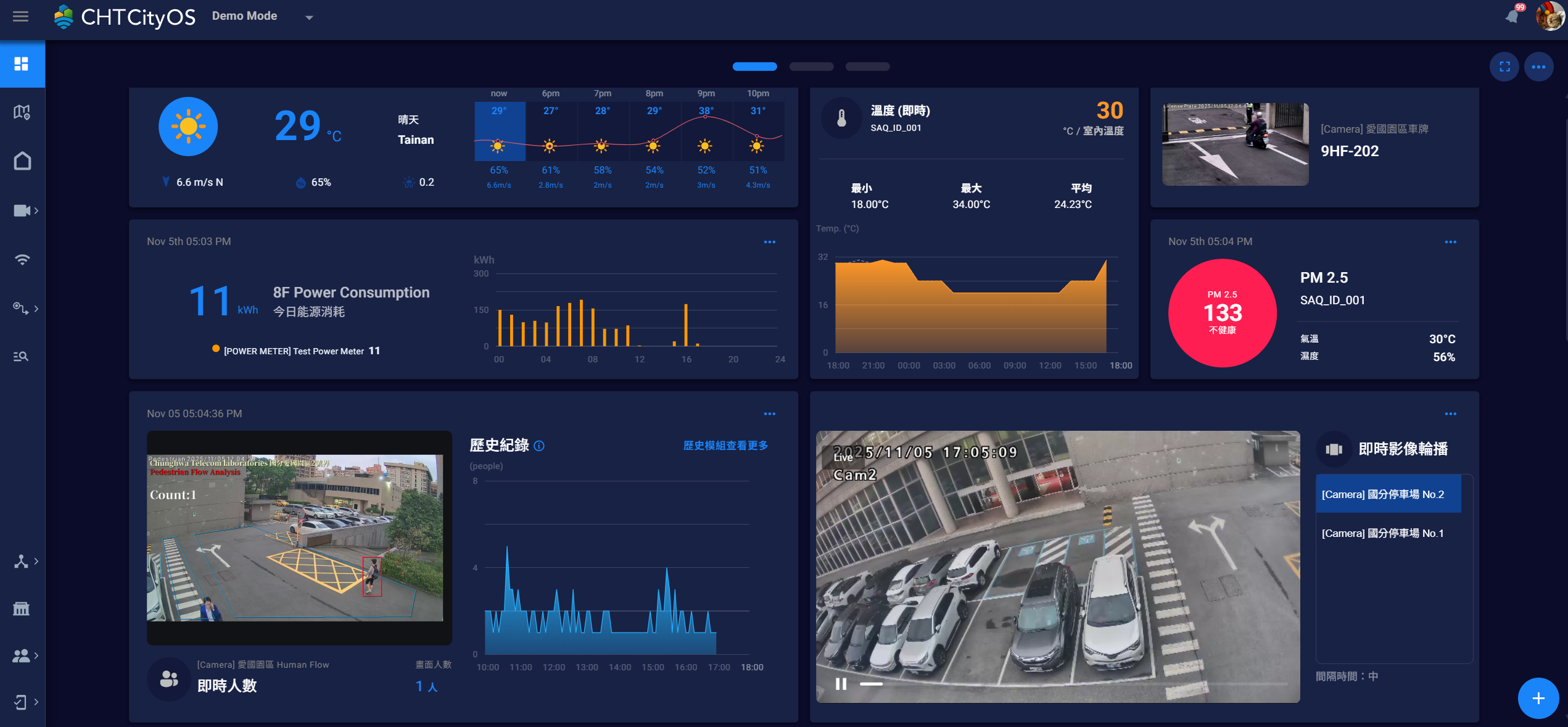Switch to second dashboard page indicator
Image resolution: width=1568 pixels, height=727 pixels.
[x=811, y=67]
